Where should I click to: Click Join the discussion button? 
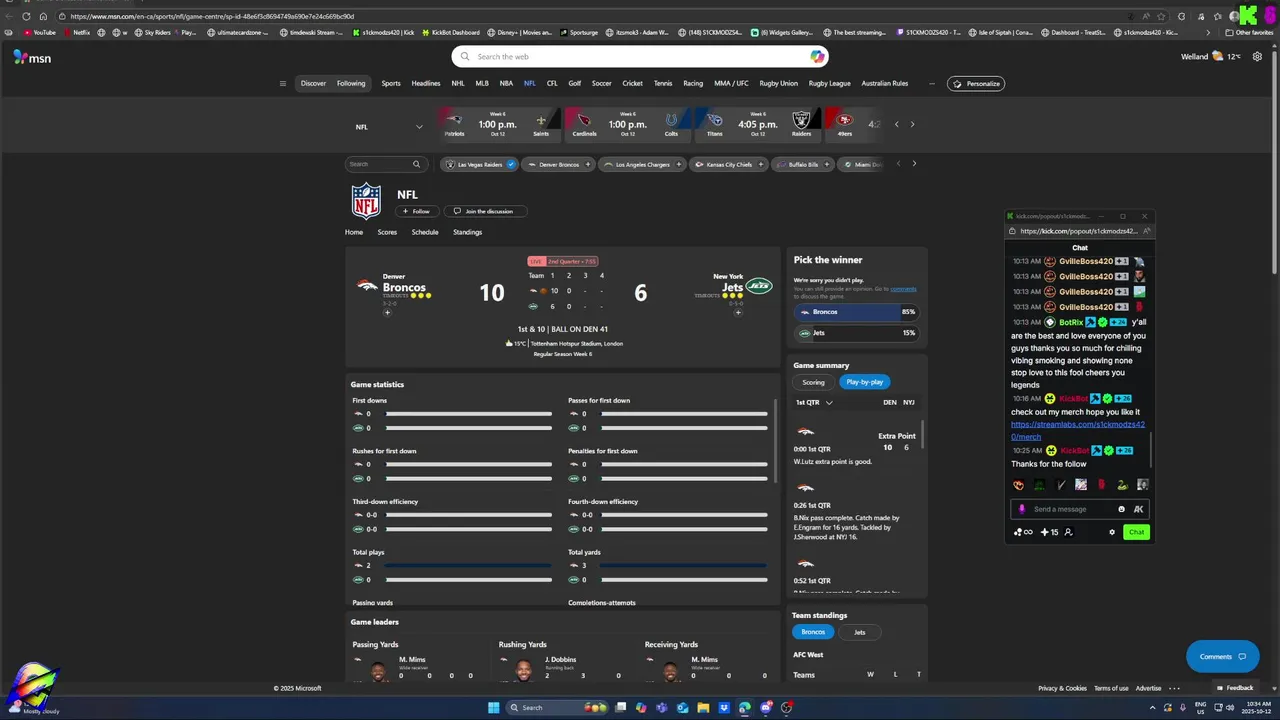point(484,211)
